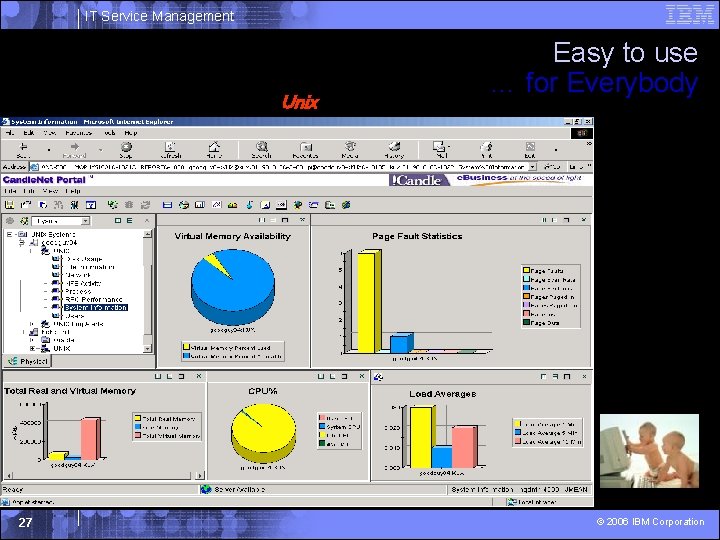Click the Links label on address bar
Screen dimensions: 720x540
[575, 167]
